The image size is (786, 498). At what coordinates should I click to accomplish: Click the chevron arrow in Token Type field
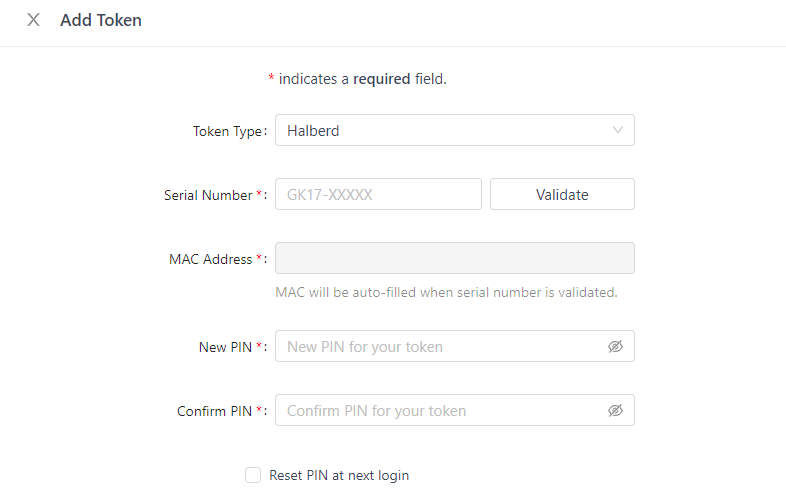(x=617, y=130)
